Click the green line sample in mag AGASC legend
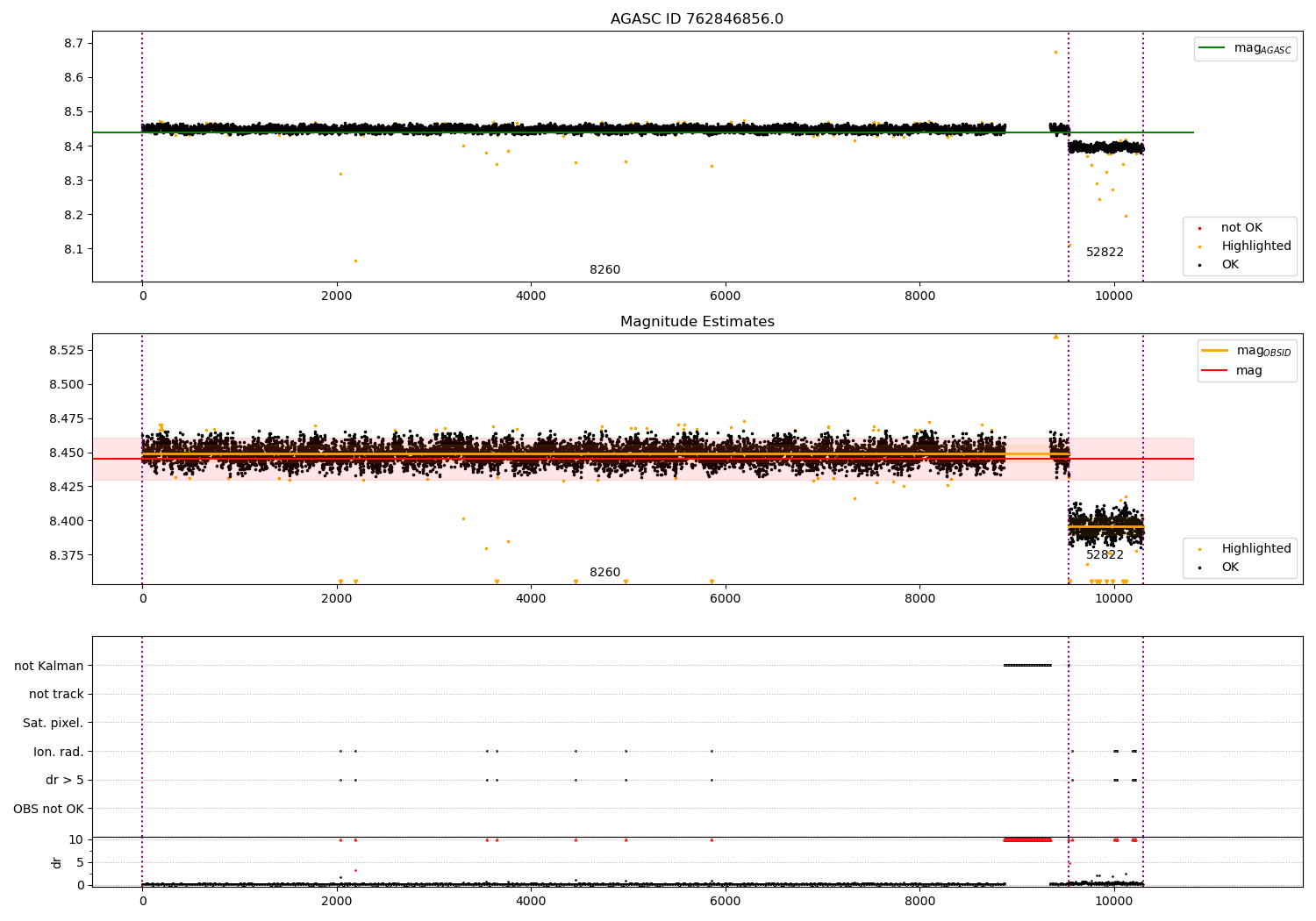 tap(1212, 48)
